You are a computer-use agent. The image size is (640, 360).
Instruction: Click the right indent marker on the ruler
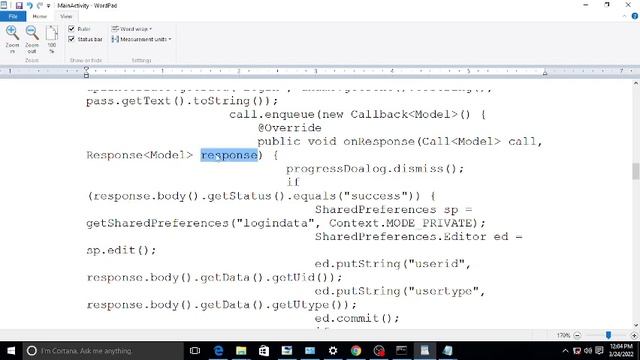point(544,73)
